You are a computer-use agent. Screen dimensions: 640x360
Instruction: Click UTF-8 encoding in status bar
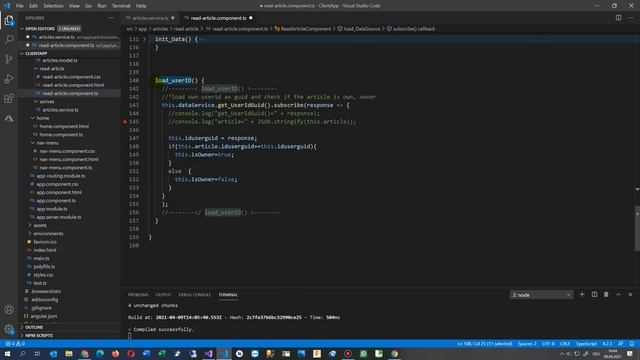pyautogui.click(x=548, y=344)
